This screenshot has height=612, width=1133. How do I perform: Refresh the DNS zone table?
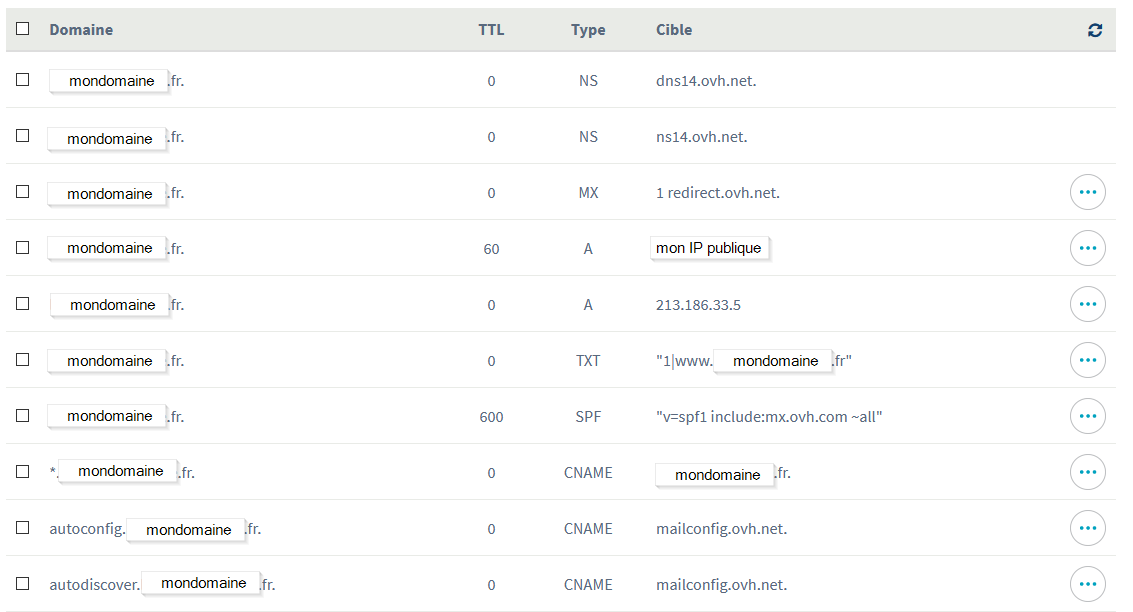coord(1095,30)
